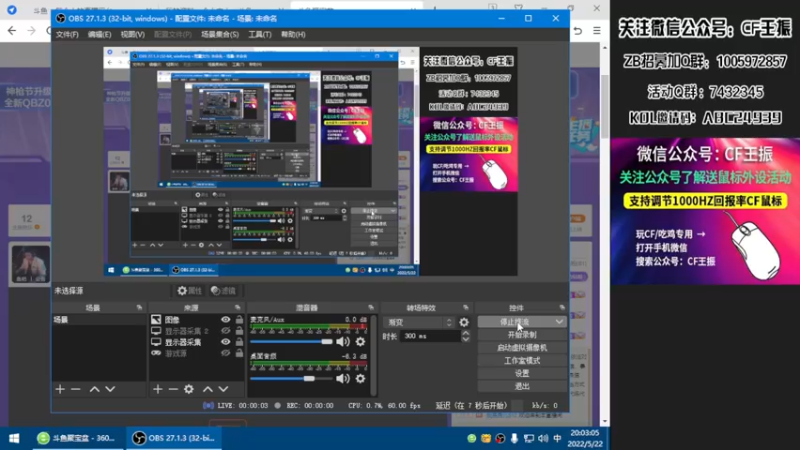This screenshot has width=800, height=450.
Task: Switch to the 斗鱼 browser taskbar button
Action: tap(78, 438)
